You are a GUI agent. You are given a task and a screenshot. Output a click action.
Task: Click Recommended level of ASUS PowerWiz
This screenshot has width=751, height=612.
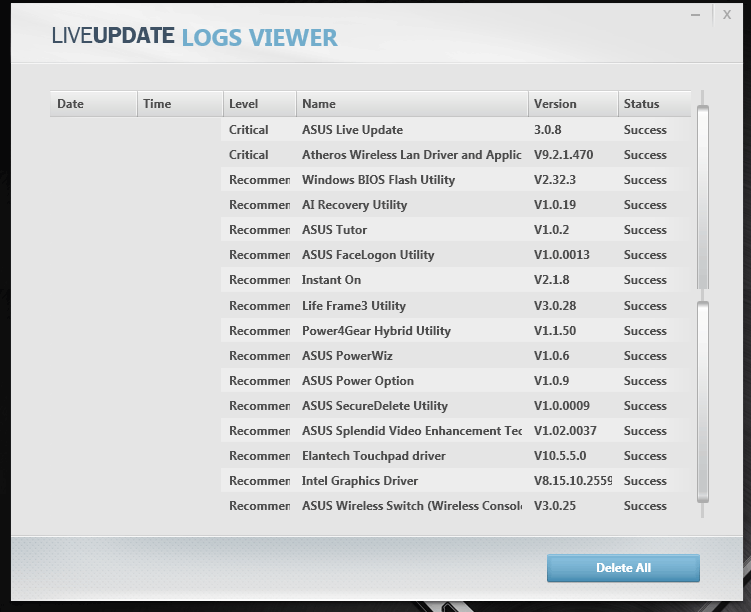point(259,355)
